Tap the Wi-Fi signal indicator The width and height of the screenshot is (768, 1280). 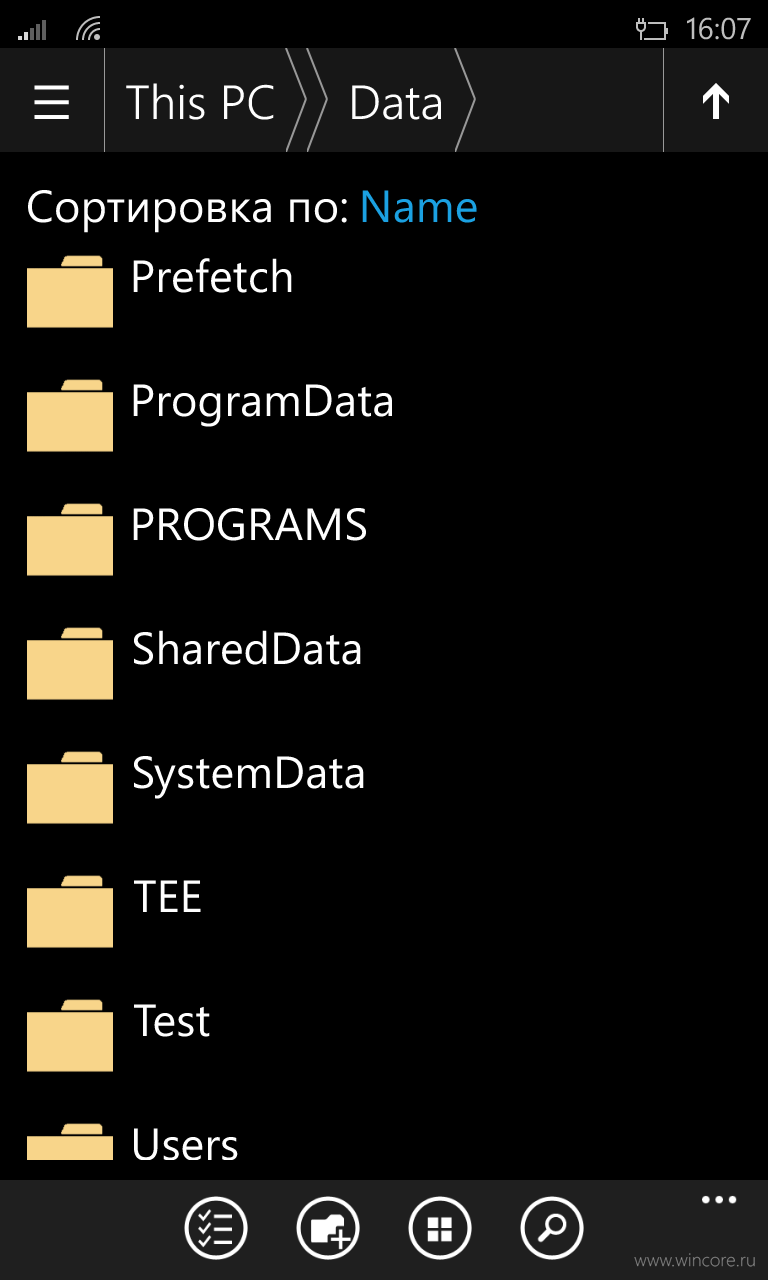[x=89, y=29]
